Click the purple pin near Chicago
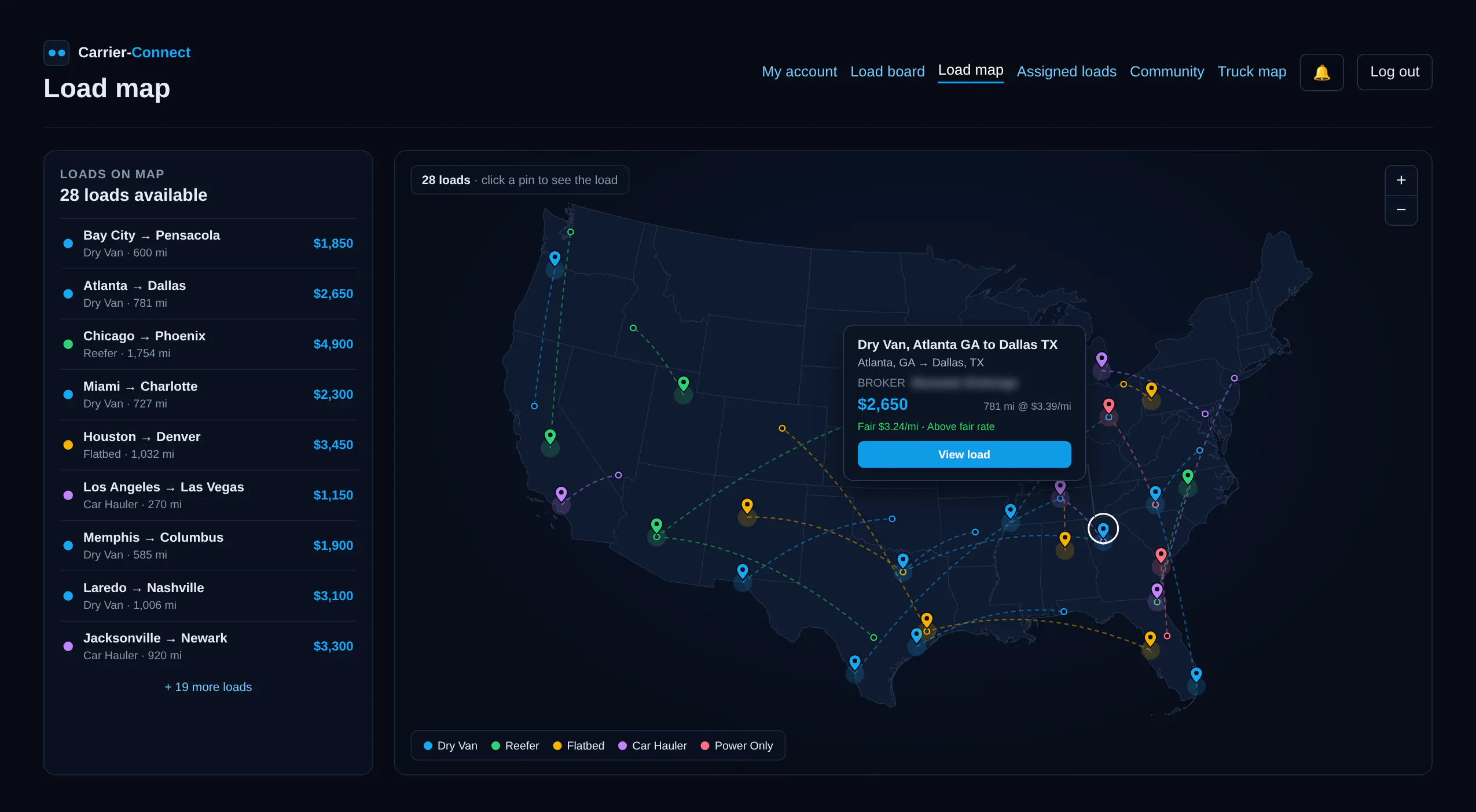Viewport: 1476px width, 812px height. [x=1102, y=359]
